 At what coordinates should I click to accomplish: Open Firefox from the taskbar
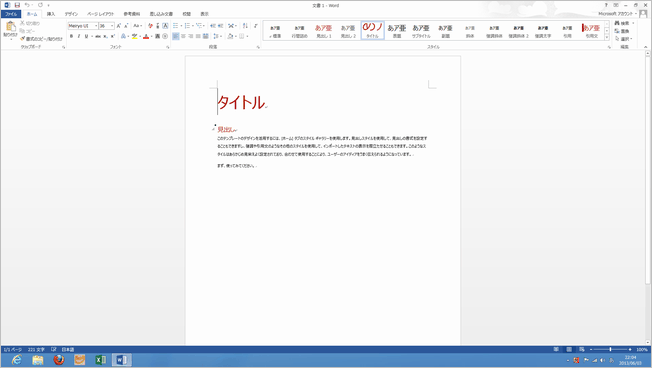coord(59,360)
